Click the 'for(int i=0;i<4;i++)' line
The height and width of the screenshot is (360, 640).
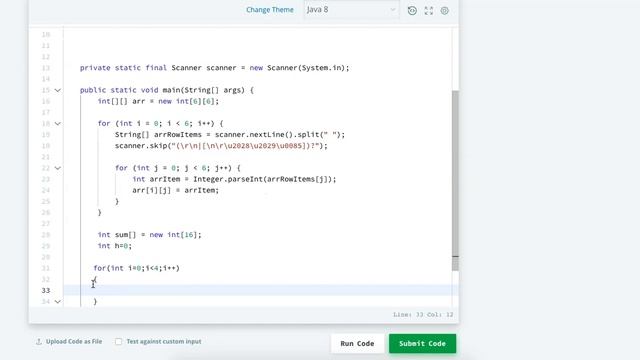(x=137, y=268)
